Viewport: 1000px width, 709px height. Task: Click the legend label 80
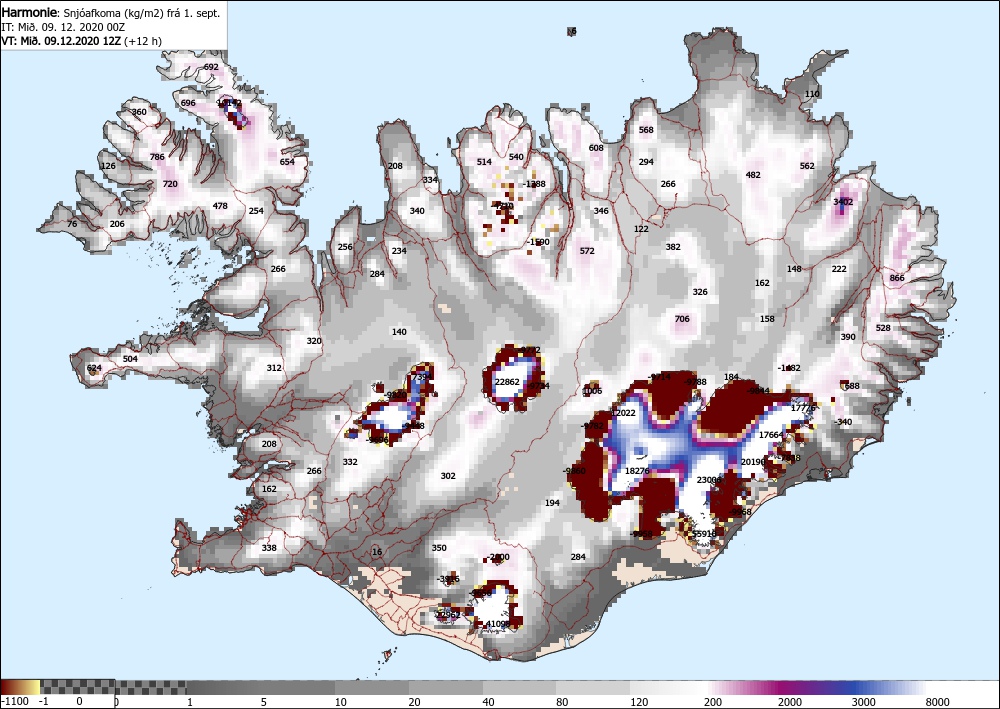click(x=561, y=701)
